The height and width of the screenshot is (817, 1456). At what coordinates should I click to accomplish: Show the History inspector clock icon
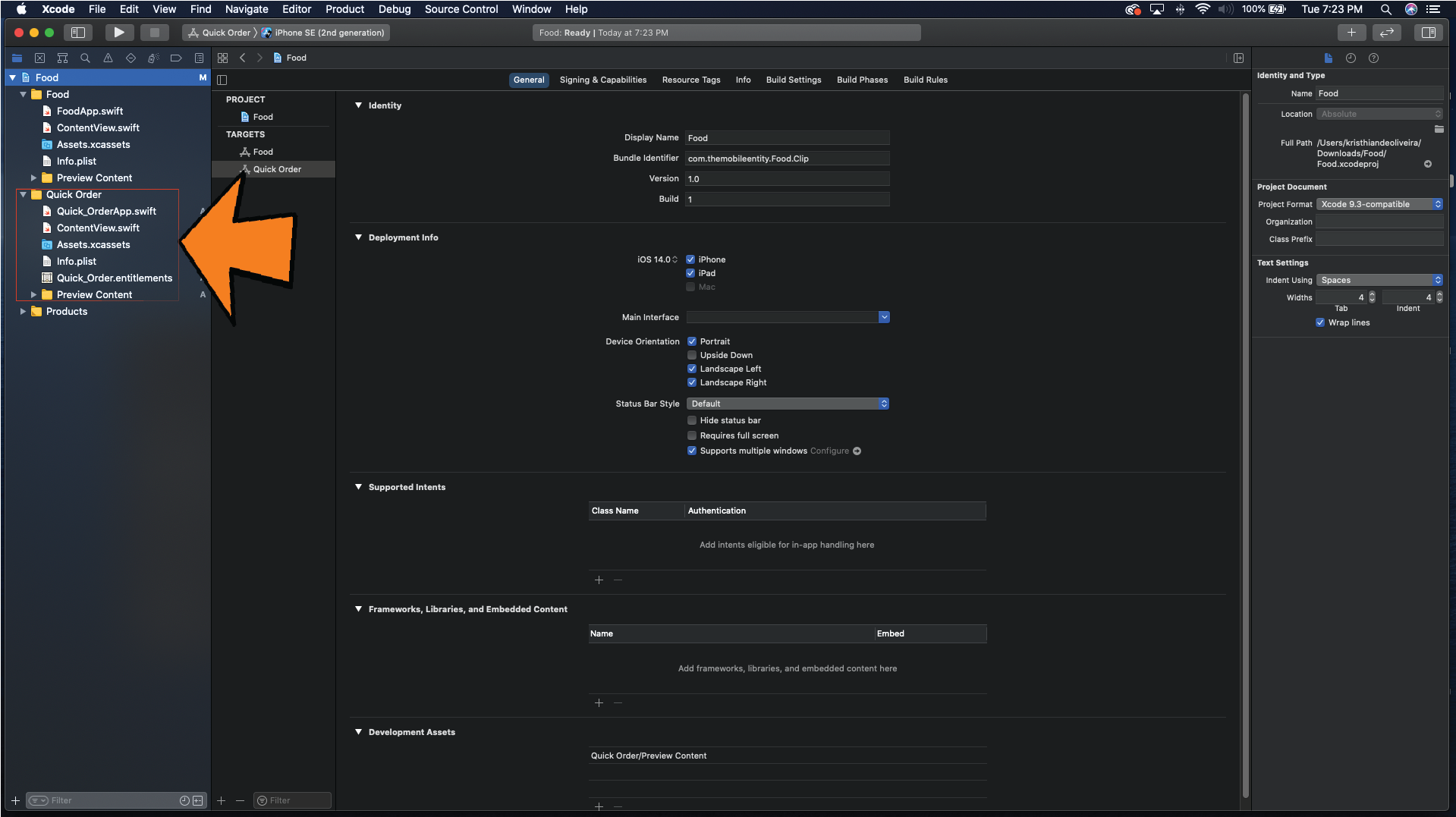(1351, 58)
